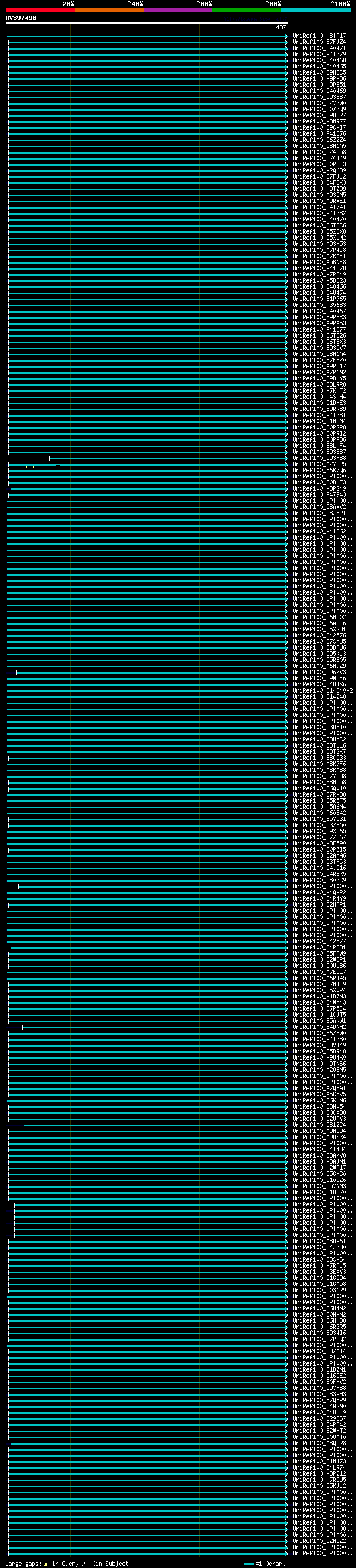The width and height of the screenshot is (356, 1568).
Task: Open the isoform hit UniRef100_Q14240-2
Action: (323, 691)
